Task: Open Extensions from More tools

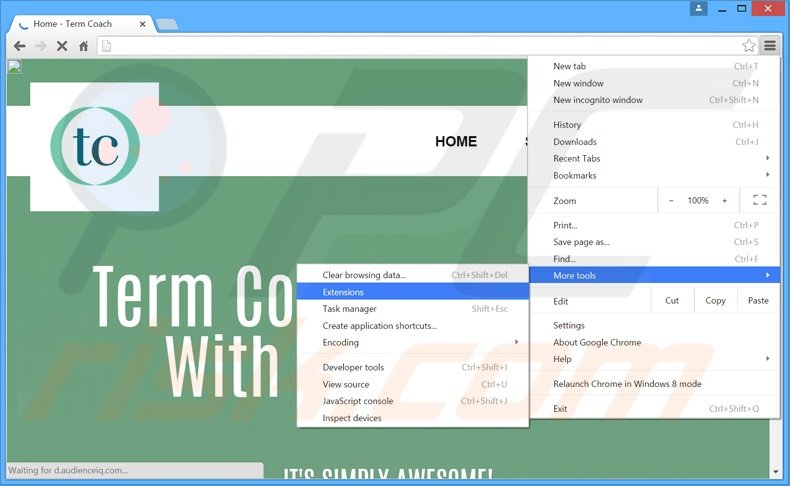Action: [x=413, y=292]
